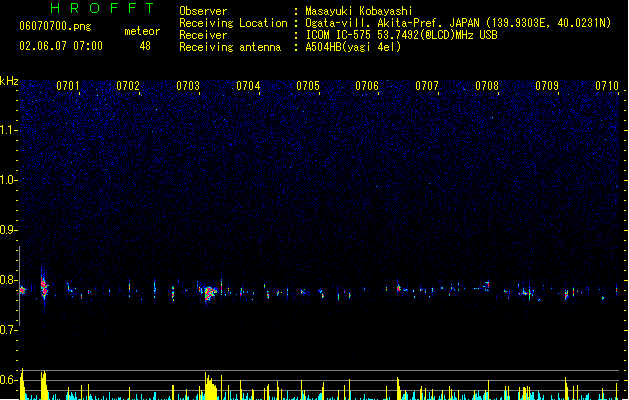The height and width of the screenshot is (400, 629).
Task: Click the meteor count value 48
Action: pyautogui.click(x=145, y=46)
